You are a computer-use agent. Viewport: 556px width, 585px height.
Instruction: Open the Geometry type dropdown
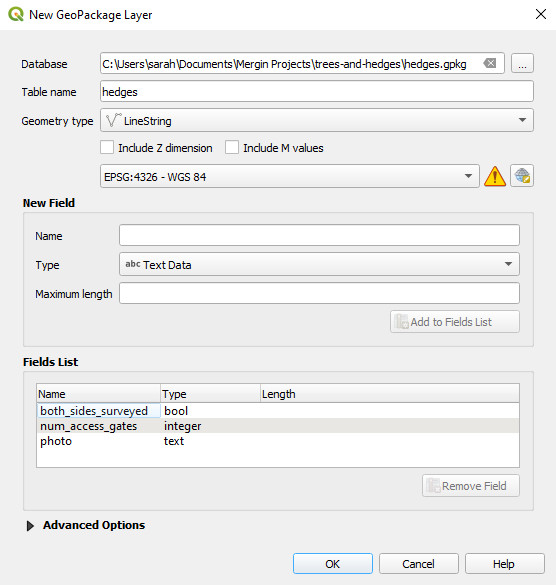(317, 120)
